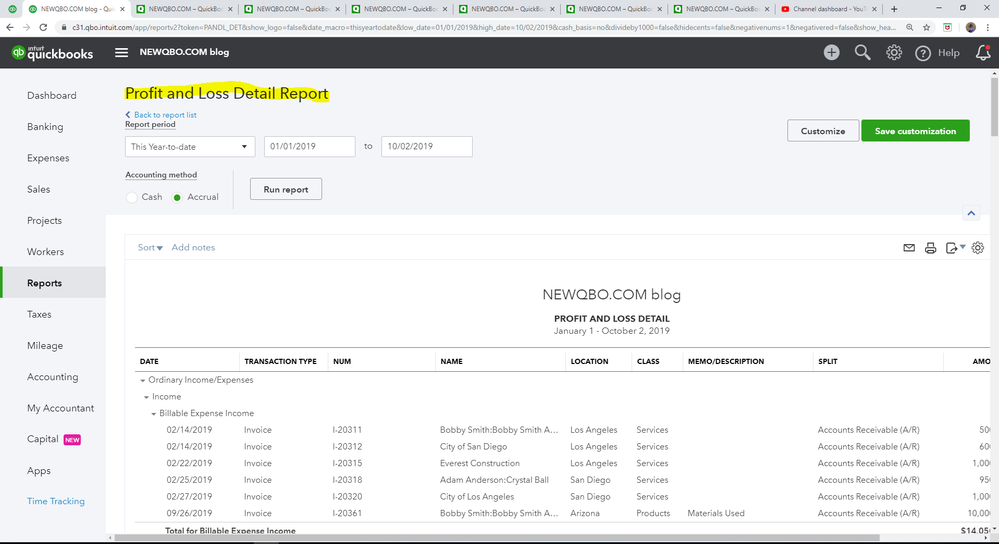Open the hamburger navigation menu
This screenshot has height=544, width=999.
point(121,52)
